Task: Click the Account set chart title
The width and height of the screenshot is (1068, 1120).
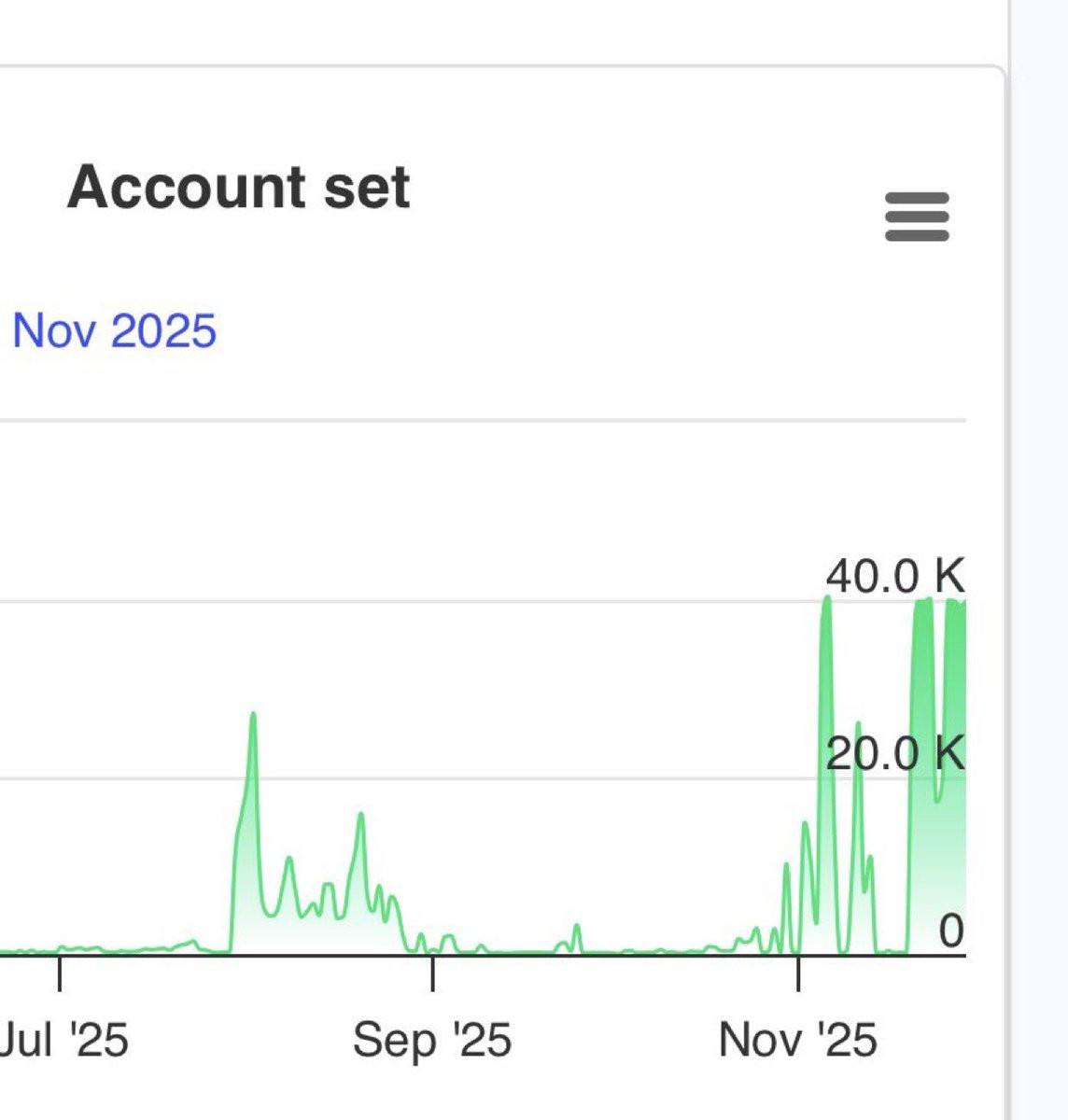Action: tap(239, 187)
